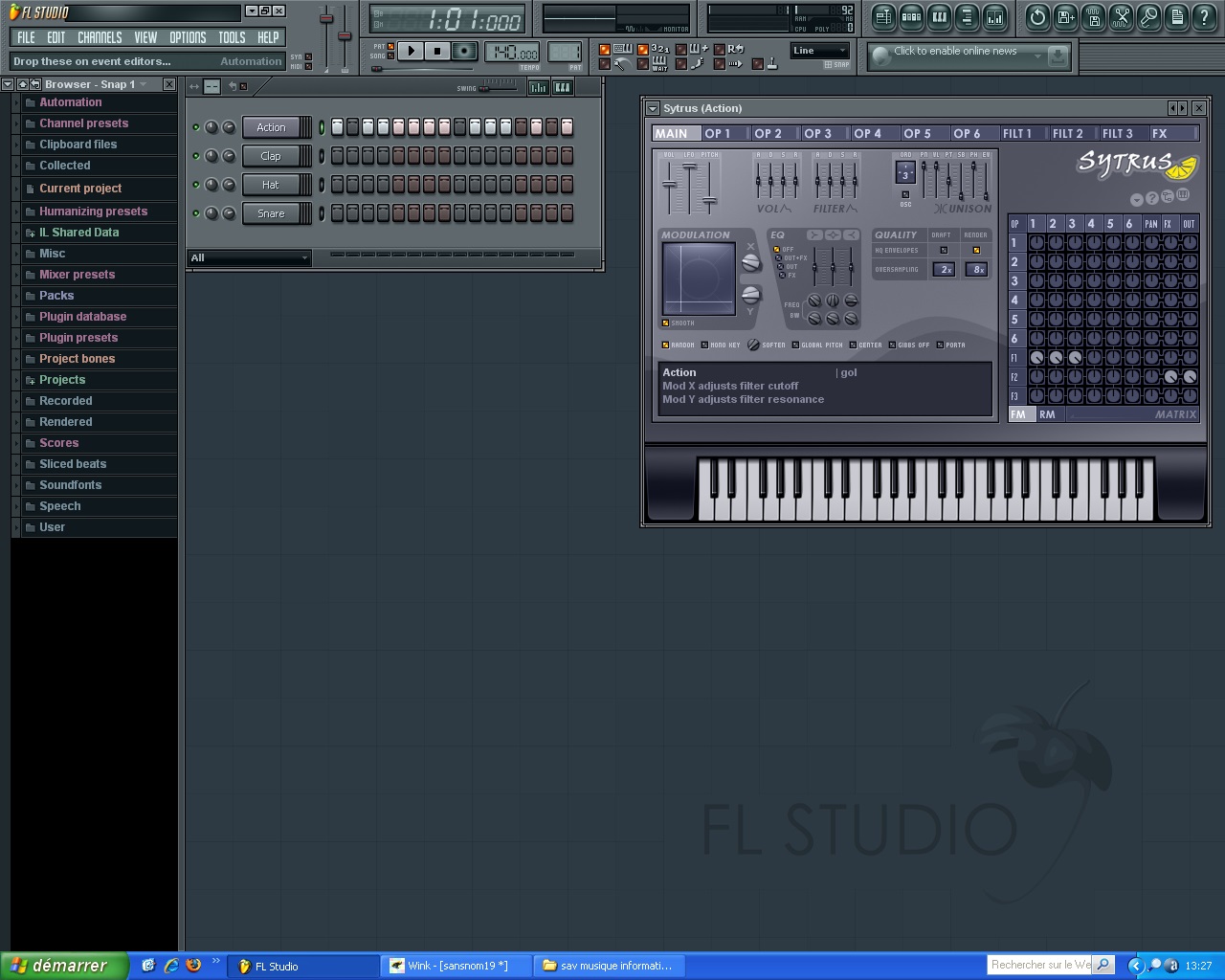Adjust the Swing slider in step sequencer

tap(499, 88)
